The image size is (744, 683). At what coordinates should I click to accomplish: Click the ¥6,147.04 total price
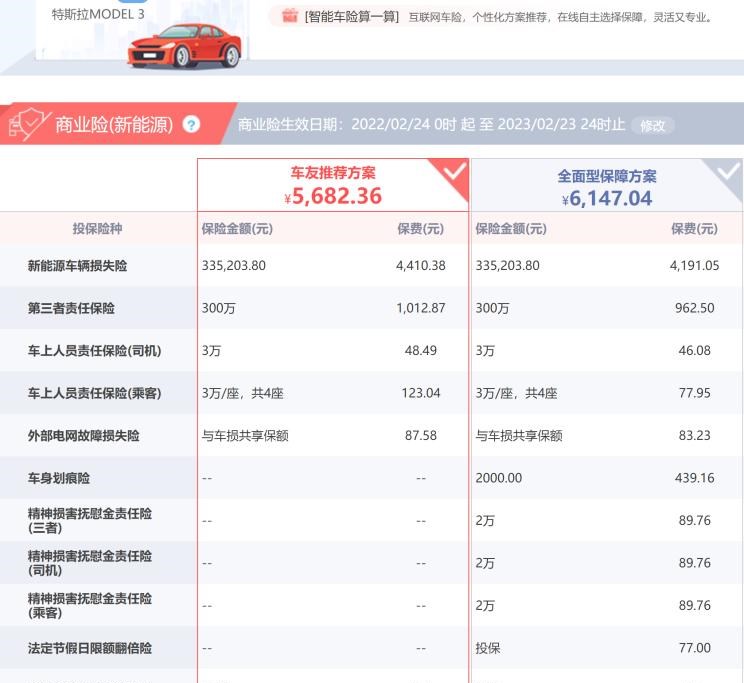(x=607, y=198)
